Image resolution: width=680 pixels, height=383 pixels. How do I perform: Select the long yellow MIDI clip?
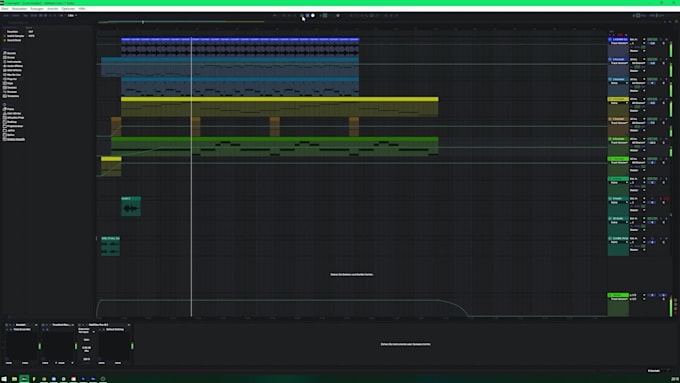point(280,106)
